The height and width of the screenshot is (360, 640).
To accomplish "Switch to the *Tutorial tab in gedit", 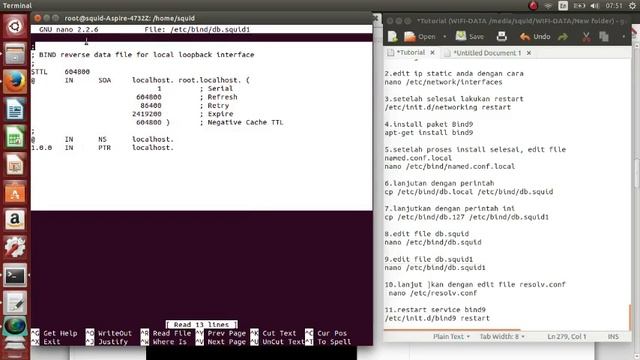I will coord(411,53).
